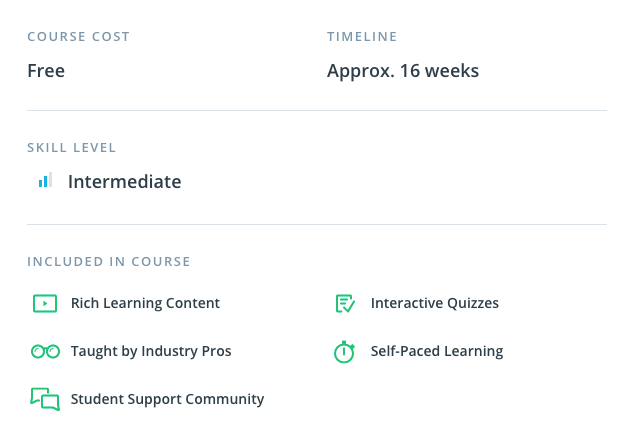Click the Self-Paced Learning text

pyautogui.click(x=436, y=351)
